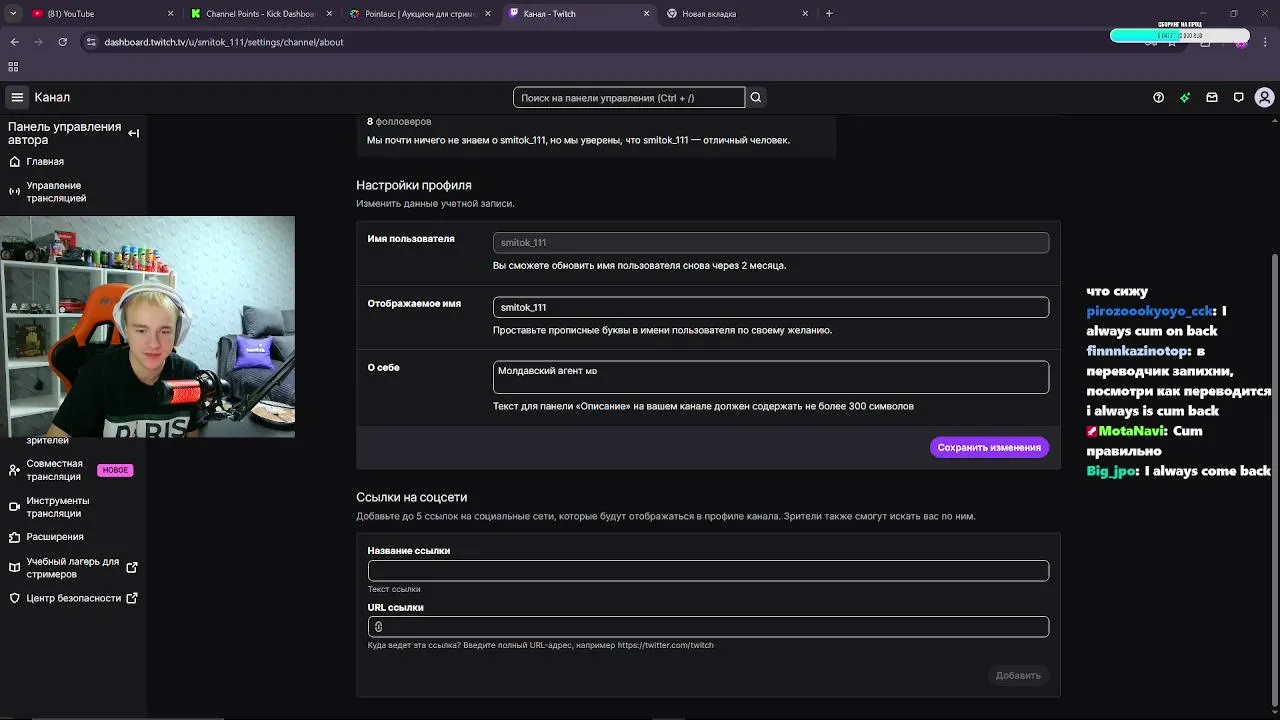Click the Ссылки на соцсети heading

[411, 497]
